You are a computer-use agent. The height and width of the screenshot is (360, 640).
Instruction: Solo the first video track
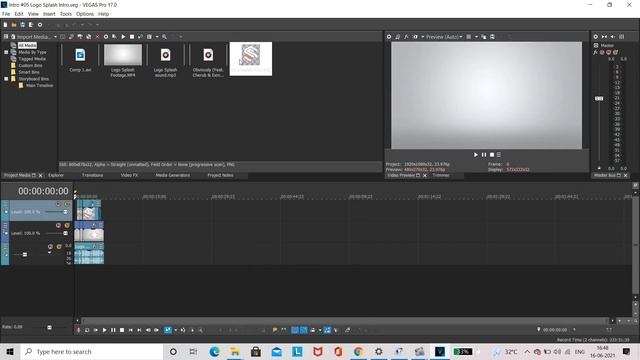point(67,204)
